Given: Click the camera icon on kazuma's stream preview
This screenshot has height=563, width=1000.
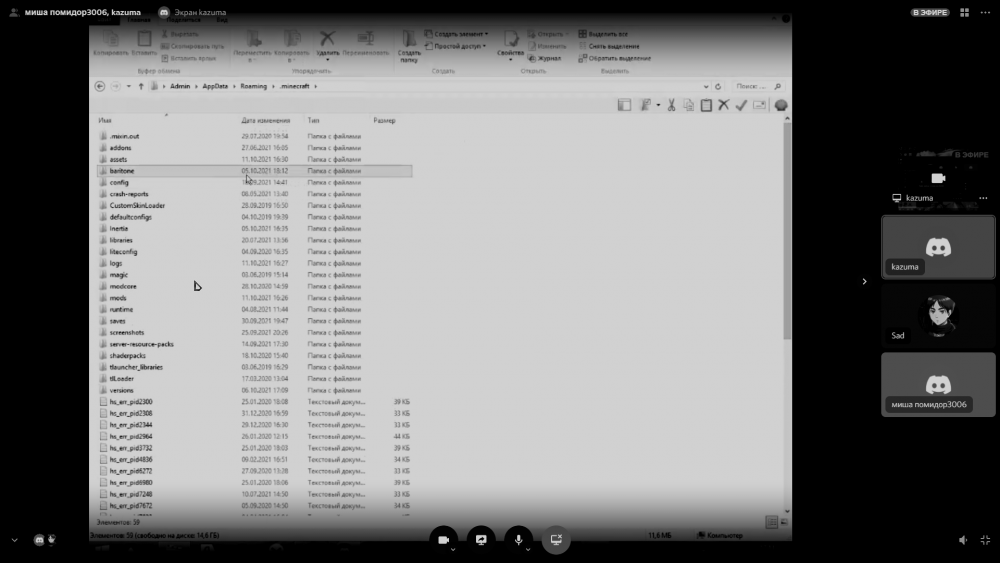Looking at the screenshot, I should (938, 178).
